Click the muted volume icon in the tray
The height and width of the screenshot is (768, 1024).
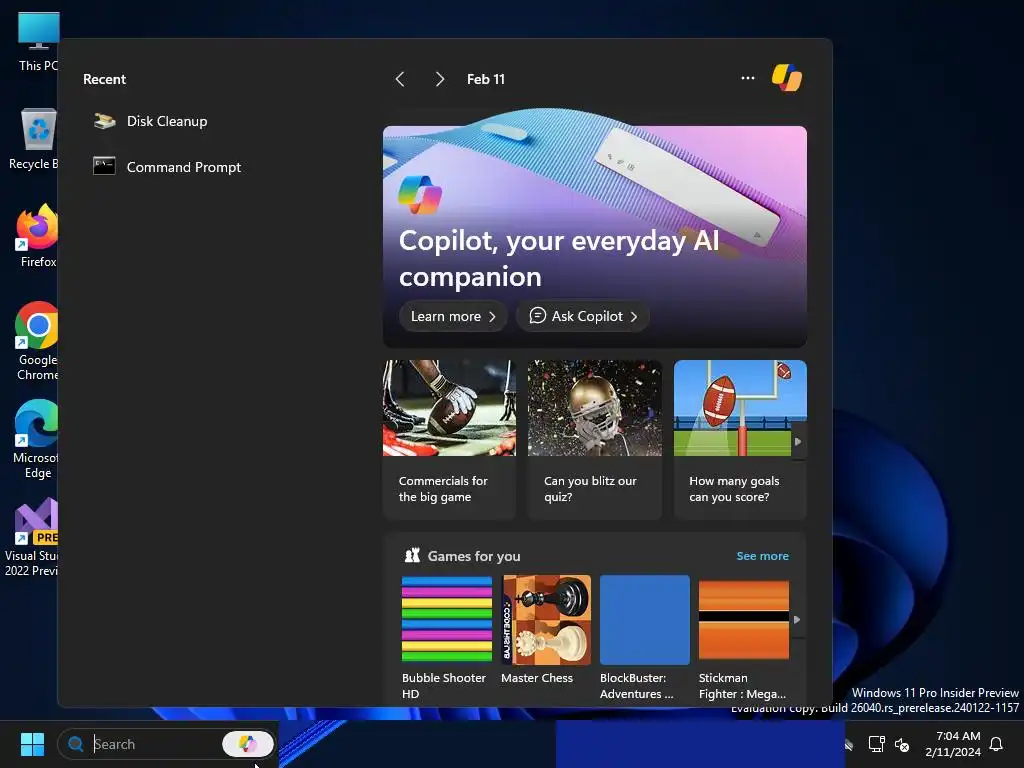[902, 744]
